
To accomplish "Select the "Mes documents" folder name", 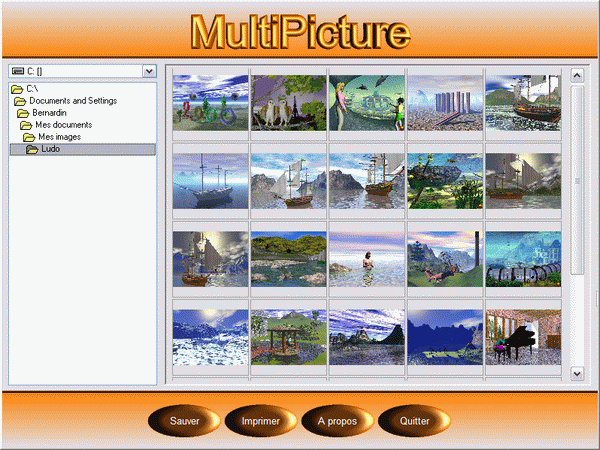I will point(64,125).
